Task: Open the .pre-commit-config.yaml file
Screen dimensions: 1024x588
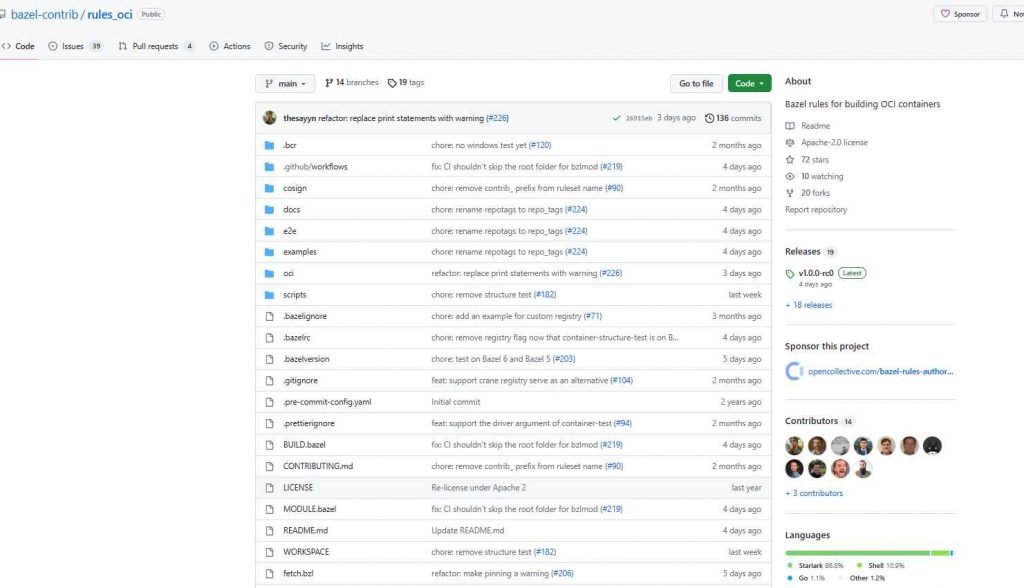Action: pos(327,402)
